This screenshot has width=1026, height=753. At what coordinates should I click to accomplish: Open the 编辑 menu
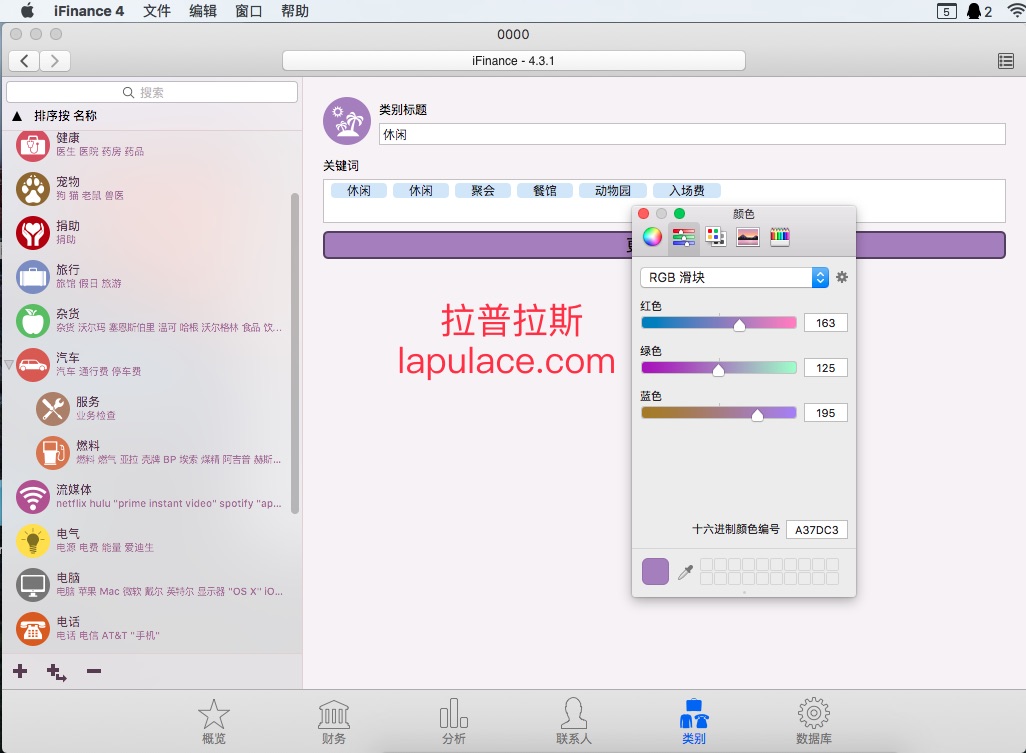(203, 11)
